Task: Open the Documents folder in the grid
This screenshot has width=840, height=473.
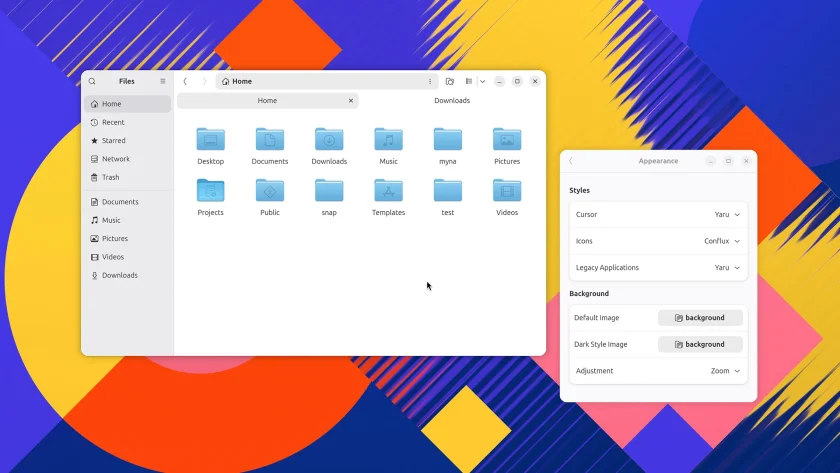Action: [x=270, y=140]
